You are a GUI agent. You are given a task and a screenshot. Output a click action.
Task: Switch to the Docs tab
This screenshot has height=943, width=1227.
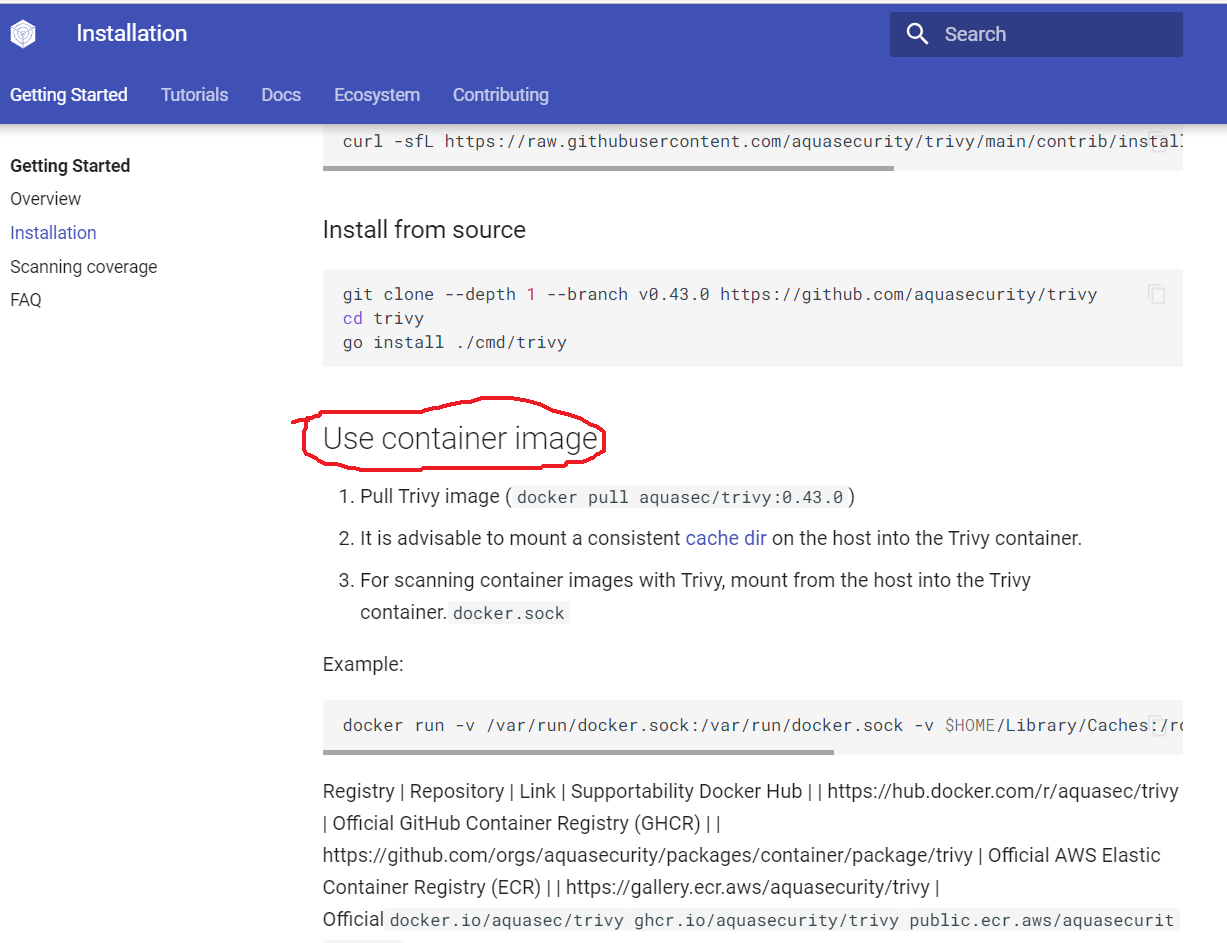[281, 95]
